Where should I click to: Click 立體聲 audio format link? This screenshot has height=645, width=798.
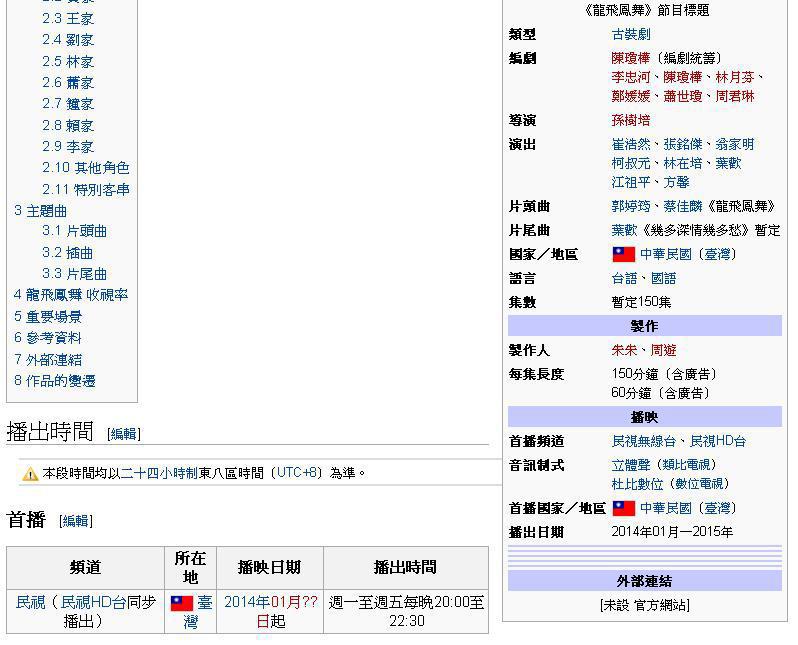click(631, 465)
